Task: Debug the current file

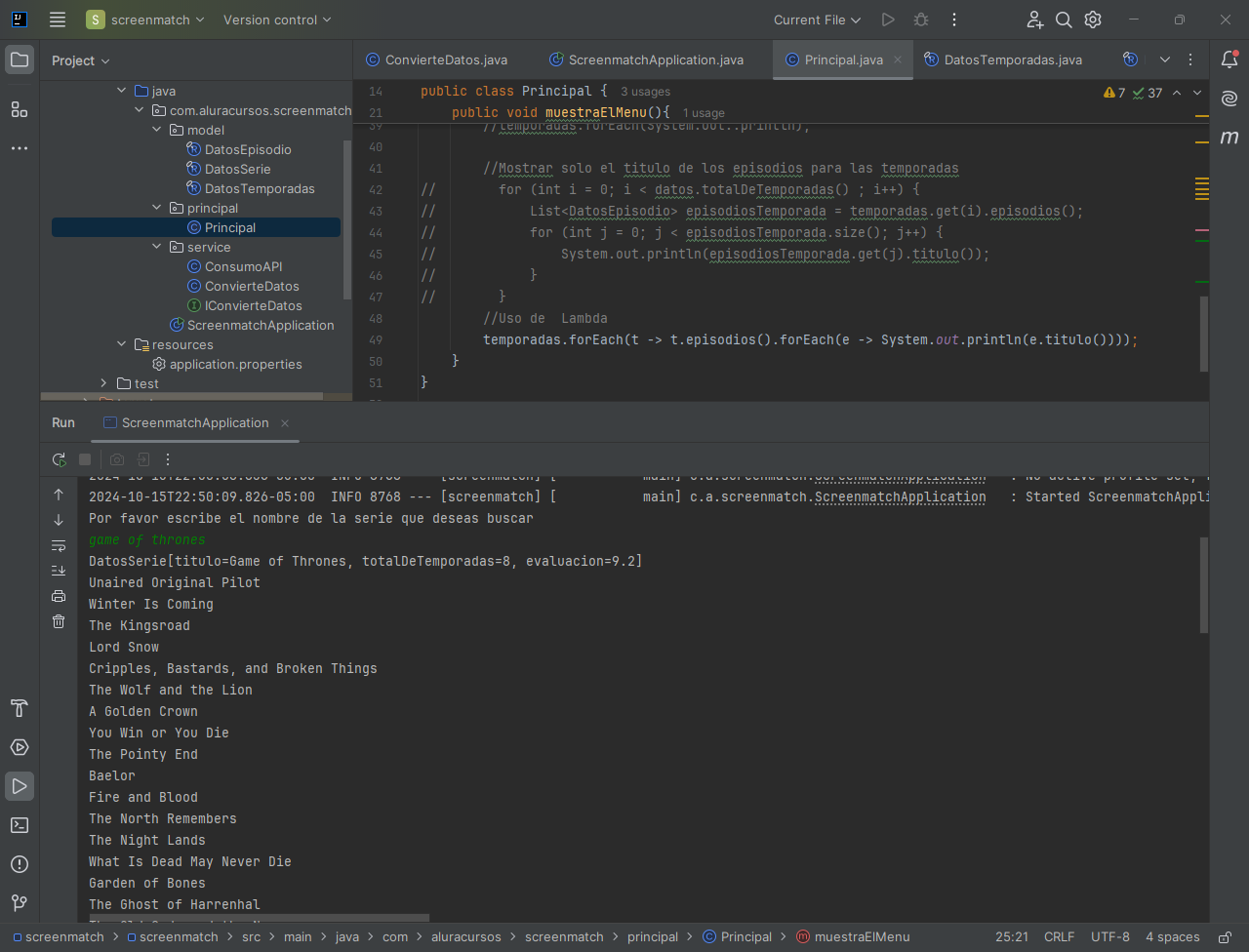Action: pos(920,20)
